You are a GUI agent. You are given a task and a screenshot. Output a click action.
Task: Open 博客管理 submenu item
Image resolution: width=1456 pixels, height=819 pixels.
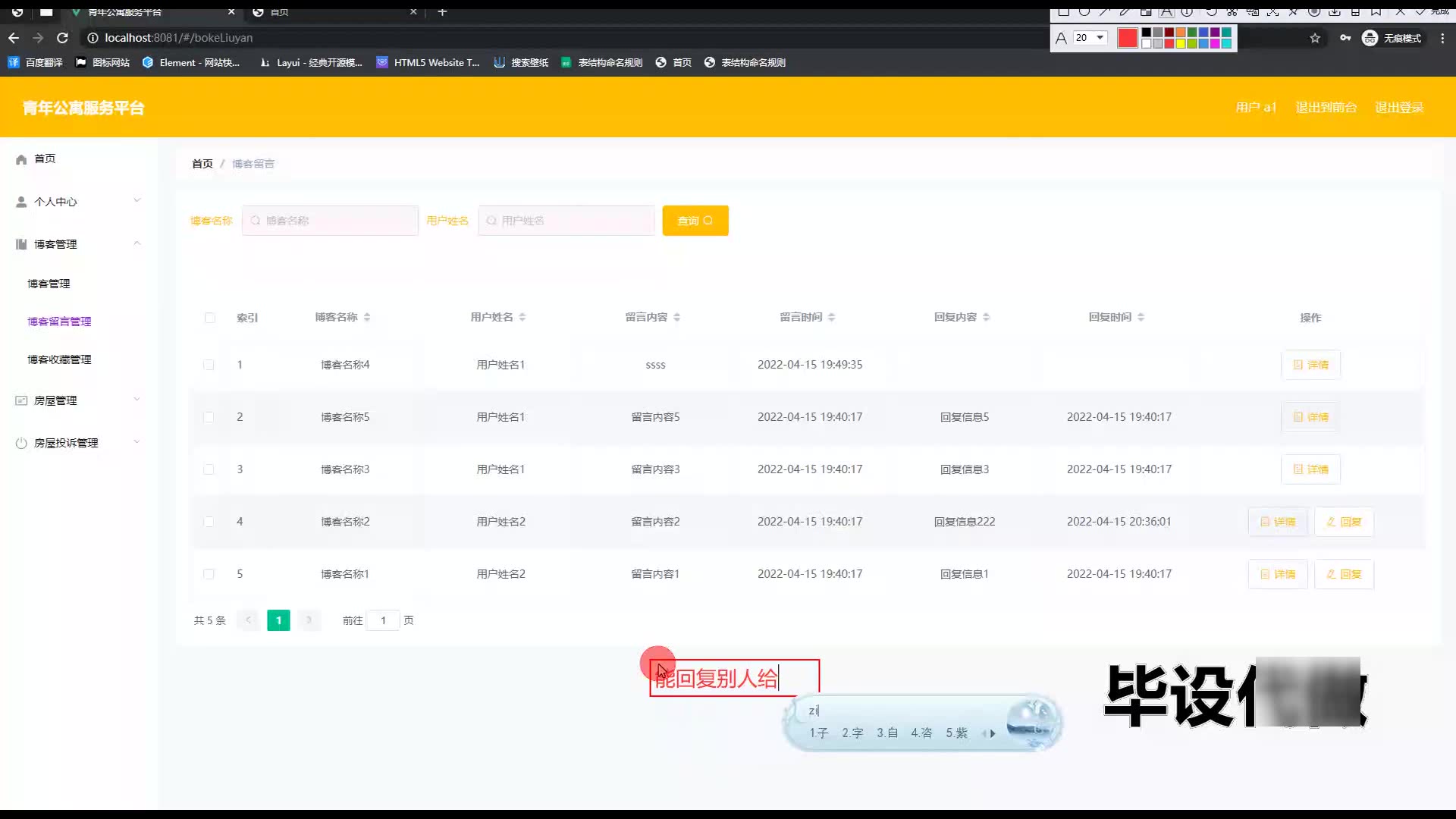49,284
